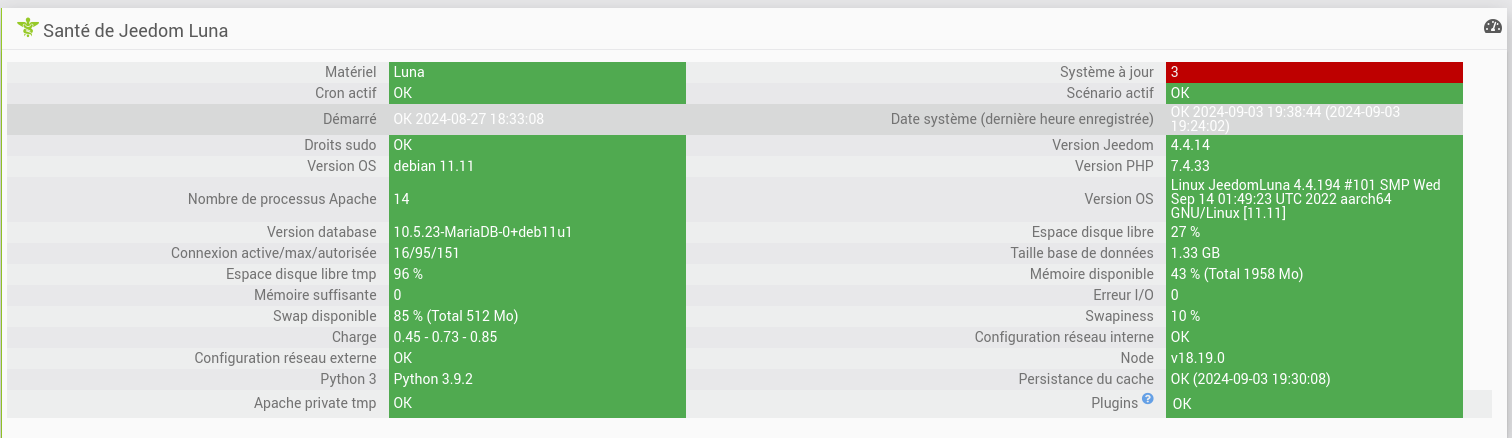Select the Version PHP 7.4.33 value
1512x438 pixels.
(x=1313, y=166)
